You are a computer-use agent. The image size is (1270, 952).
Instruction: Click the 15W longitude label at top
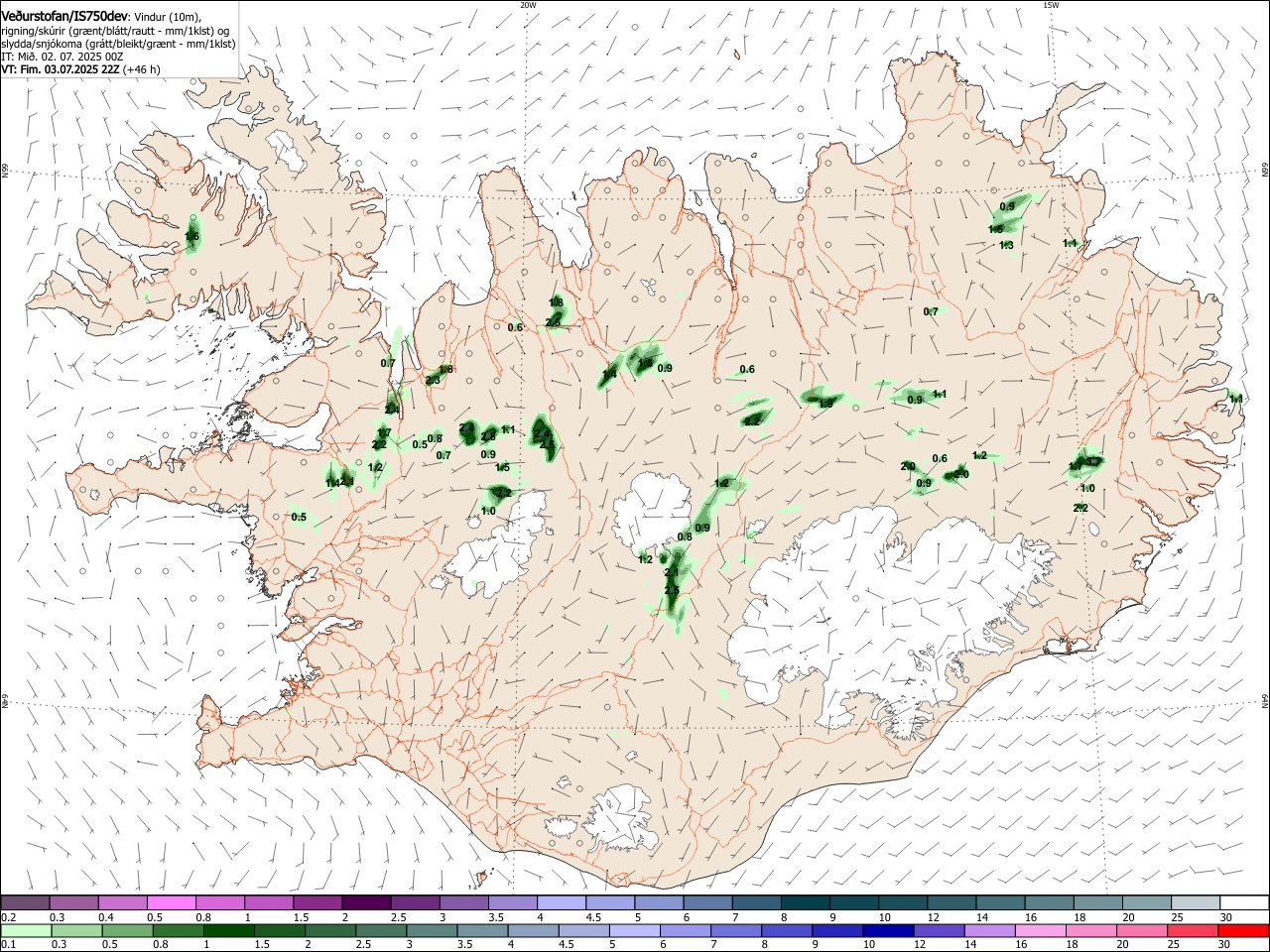pyautogui.click(x=1051, y=5)
